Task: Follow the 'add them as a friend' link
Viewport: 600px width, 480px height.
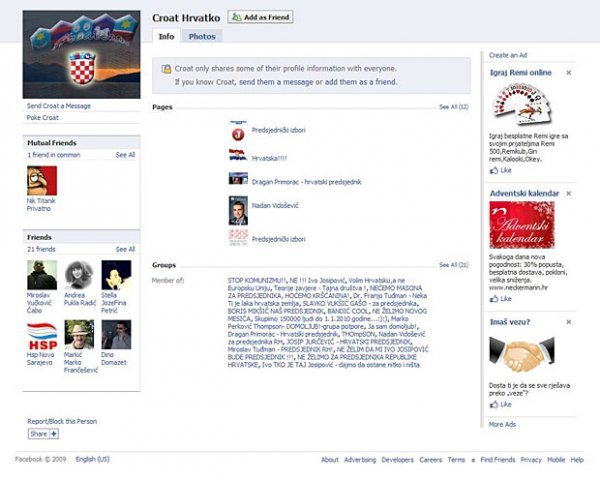Action: tap(361, 82)
